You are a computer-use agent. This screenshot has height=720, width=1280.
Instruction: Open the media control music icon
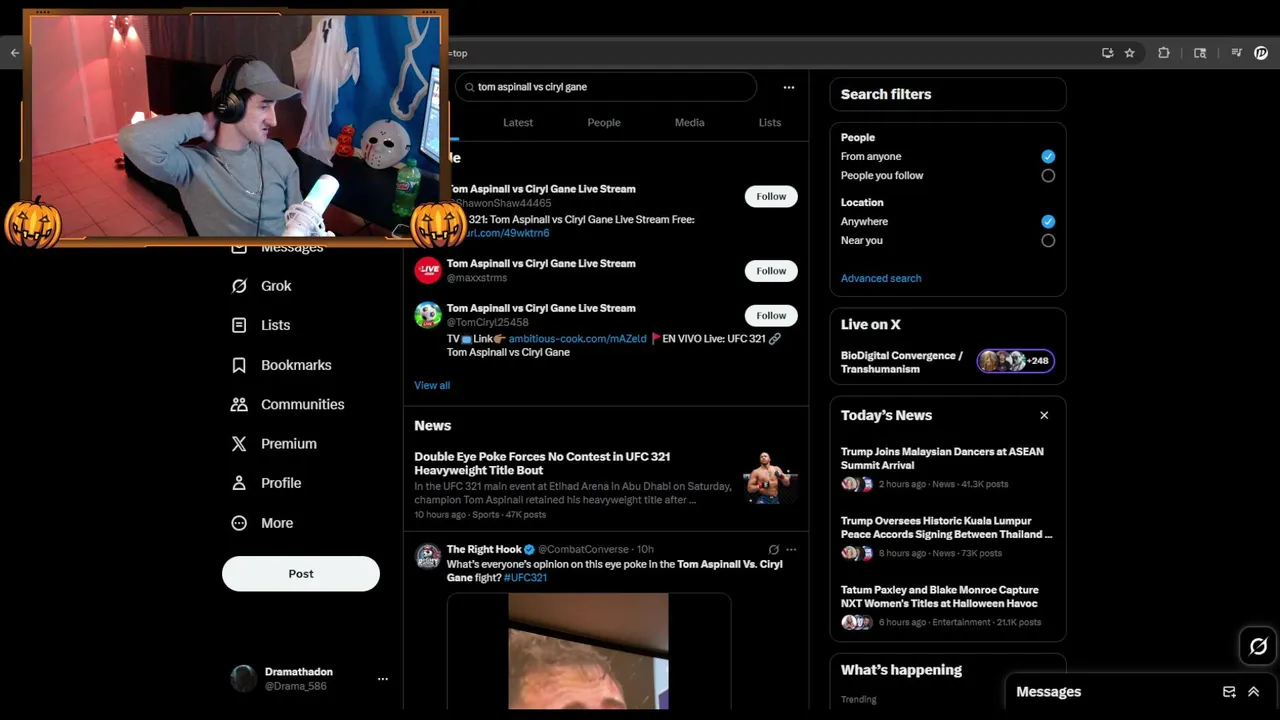click(1237, 53)
